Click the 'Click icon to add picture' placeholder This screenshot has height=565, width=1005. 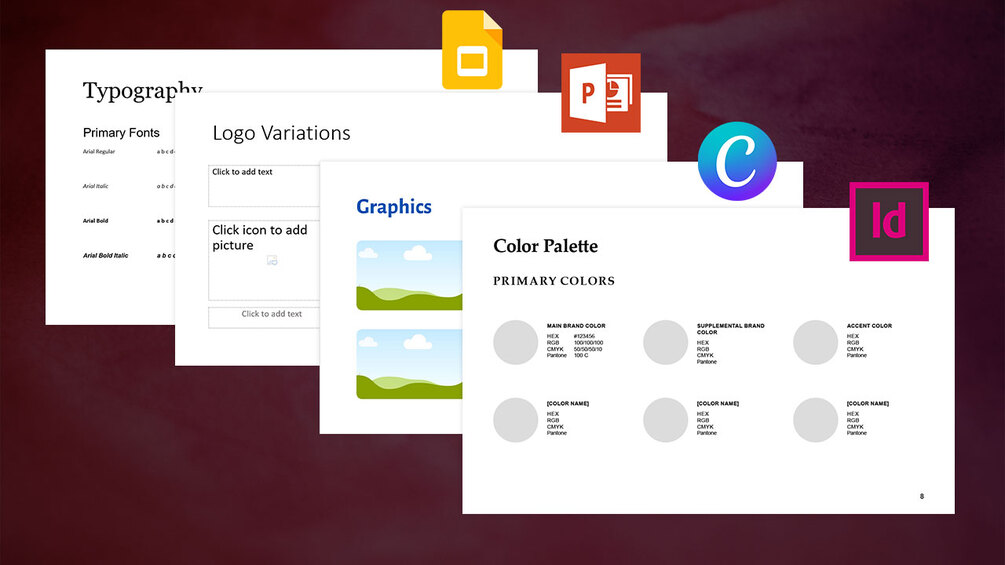(264, 260)
